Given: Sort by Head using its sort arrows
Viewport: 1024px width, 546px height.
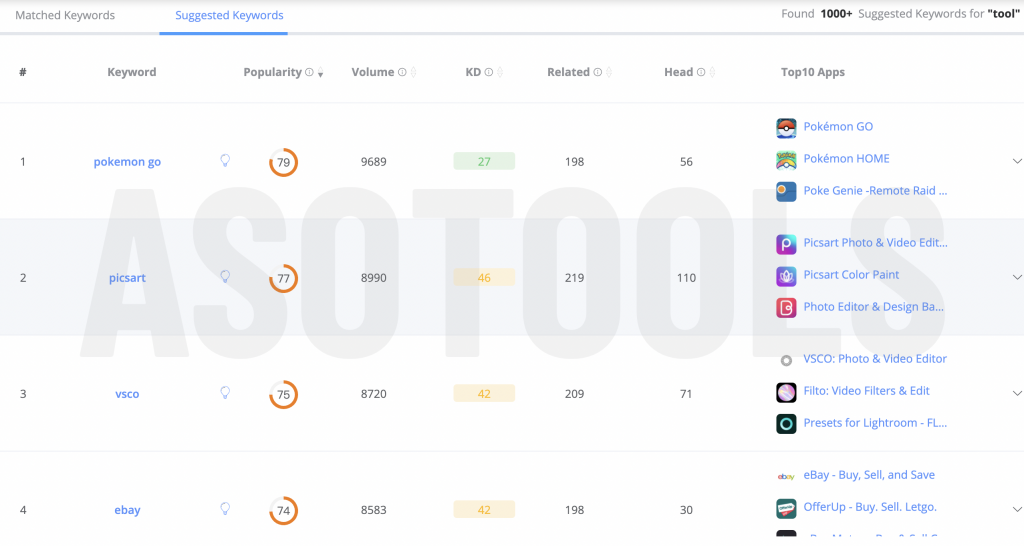Looking at the screenshot, I should (x=712, y=72).
